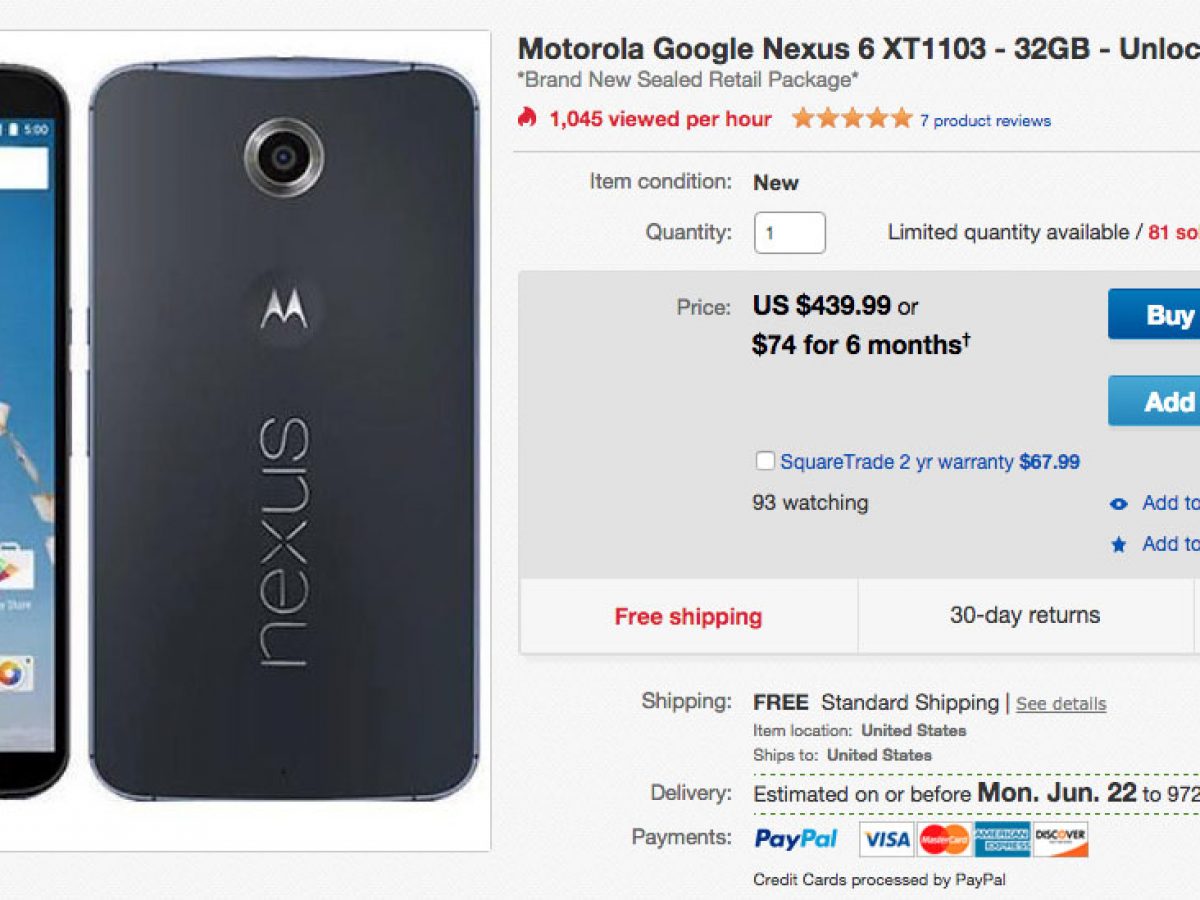This screenshot has height=900, width=1200.
Task: Click the eye icon next to Add to watch
Action: [x=1117, y=503]
